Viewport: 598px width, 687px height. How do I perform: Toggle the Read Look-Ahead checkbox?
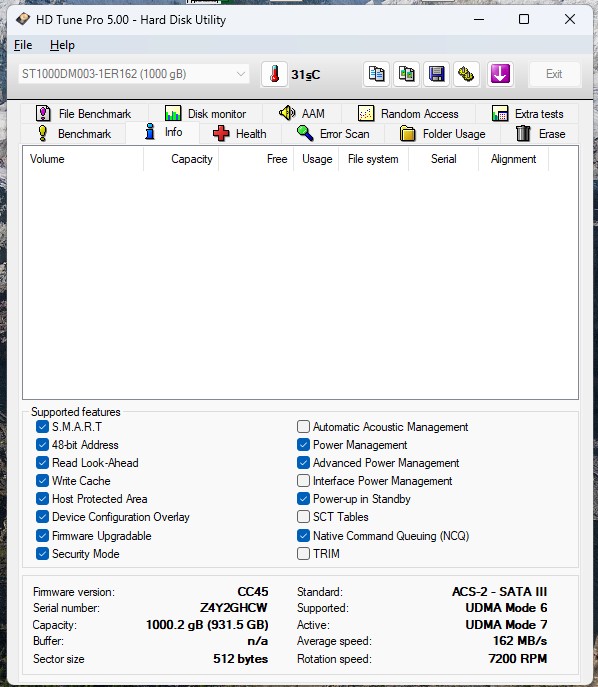[x=42, y=463]
